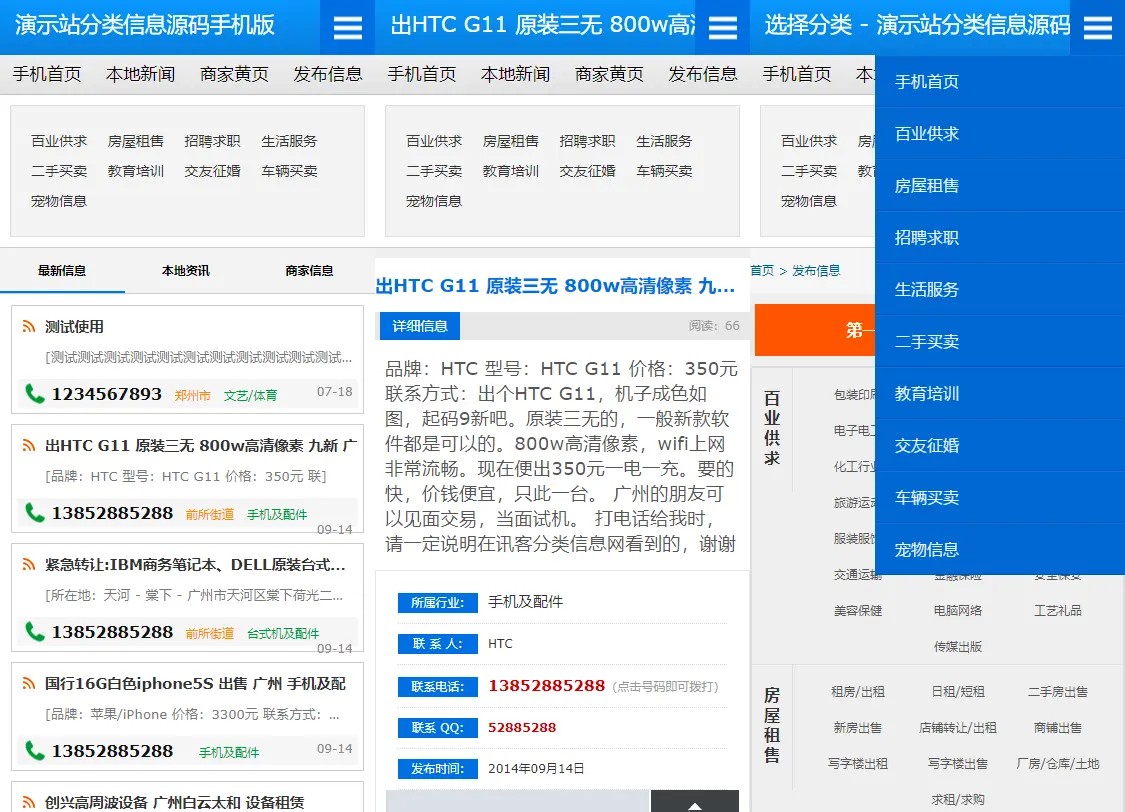This screenshot has height=812, width=1125.
Task: Select 教育培训 in the blue dropdown menu
Action: coord(999,394)
